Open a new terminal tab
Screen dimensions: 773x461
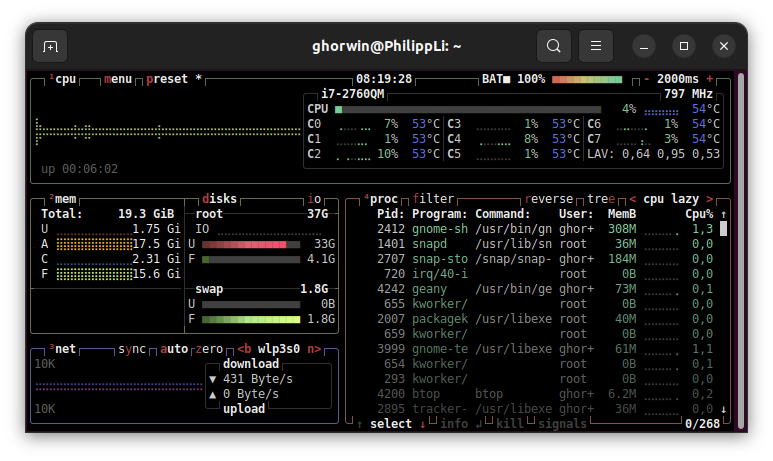coord(50,46)
